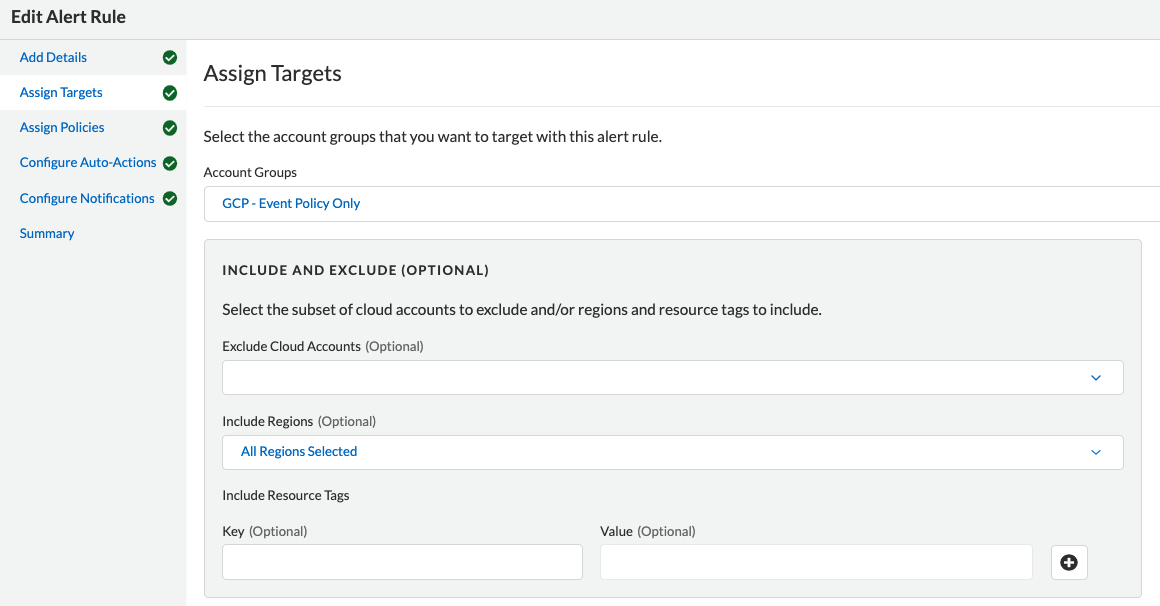Navigate to Configure Auto-Actions step
Screen dimensions: 1160x606
[88, 163]
